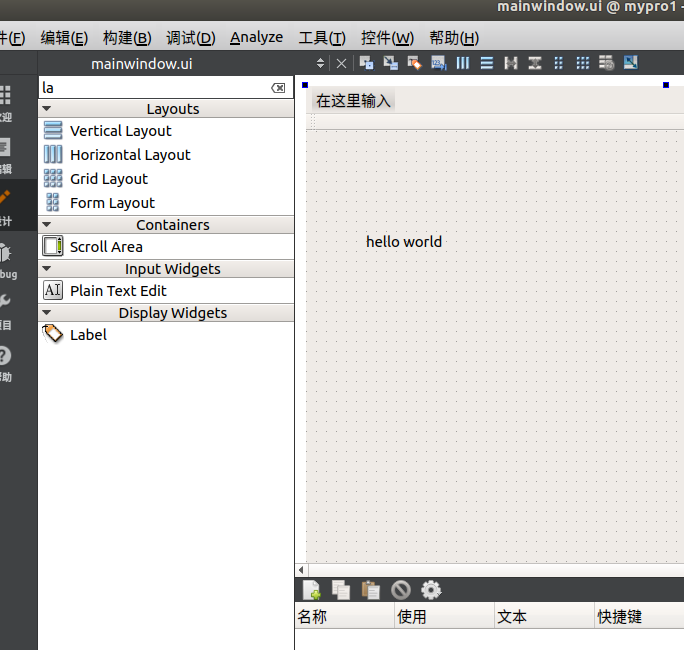Screen dimensions: 684x650
Task: Apply Lay Out Horizontally from toolbar
Action: [463, 63]
